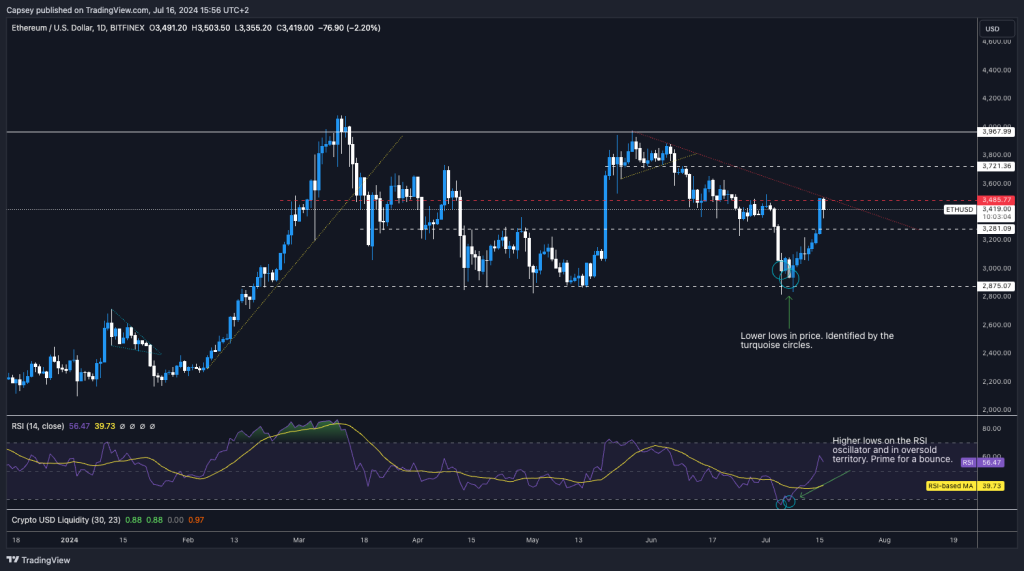Click the green up arrow below the price lows
The image size is (1024, 571).
(x=789, y=305)
